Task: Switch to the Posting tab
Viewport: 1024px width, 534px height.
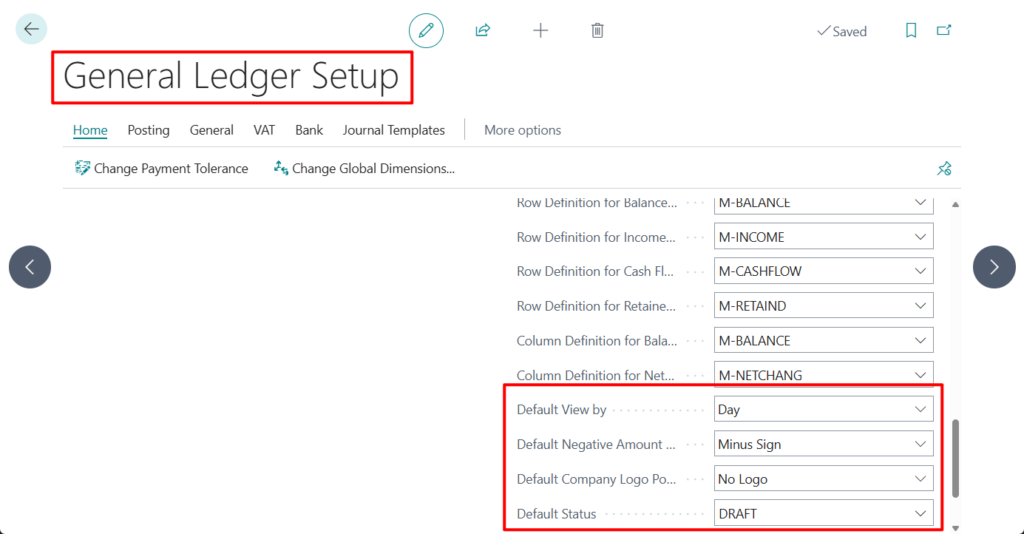Action: [148, 130]
